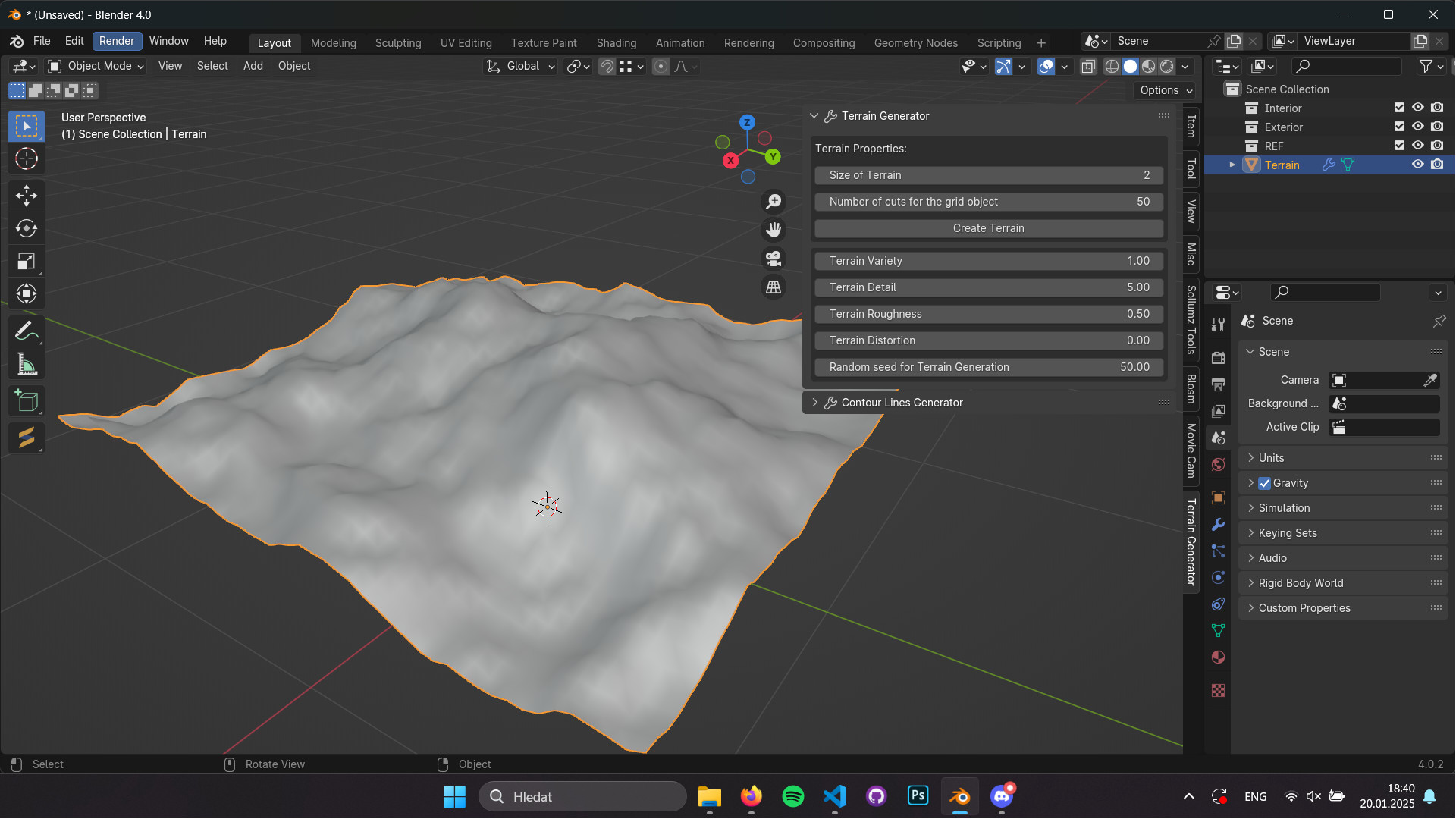This screenshot has height=819, width=1456.
Task: Pin the Scene properties panel
Action: 1439,321
